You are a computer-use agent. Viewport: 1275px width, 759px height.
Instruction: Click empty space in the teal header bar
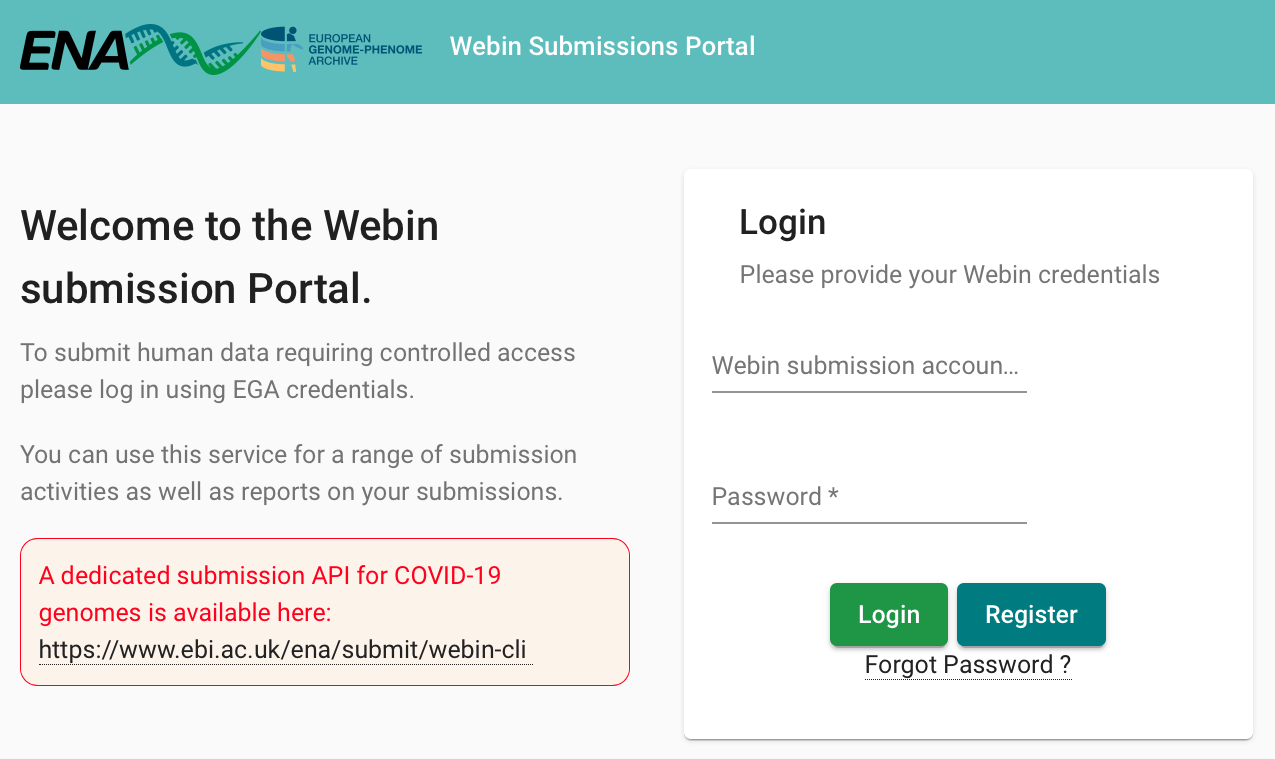[1000, 50]
